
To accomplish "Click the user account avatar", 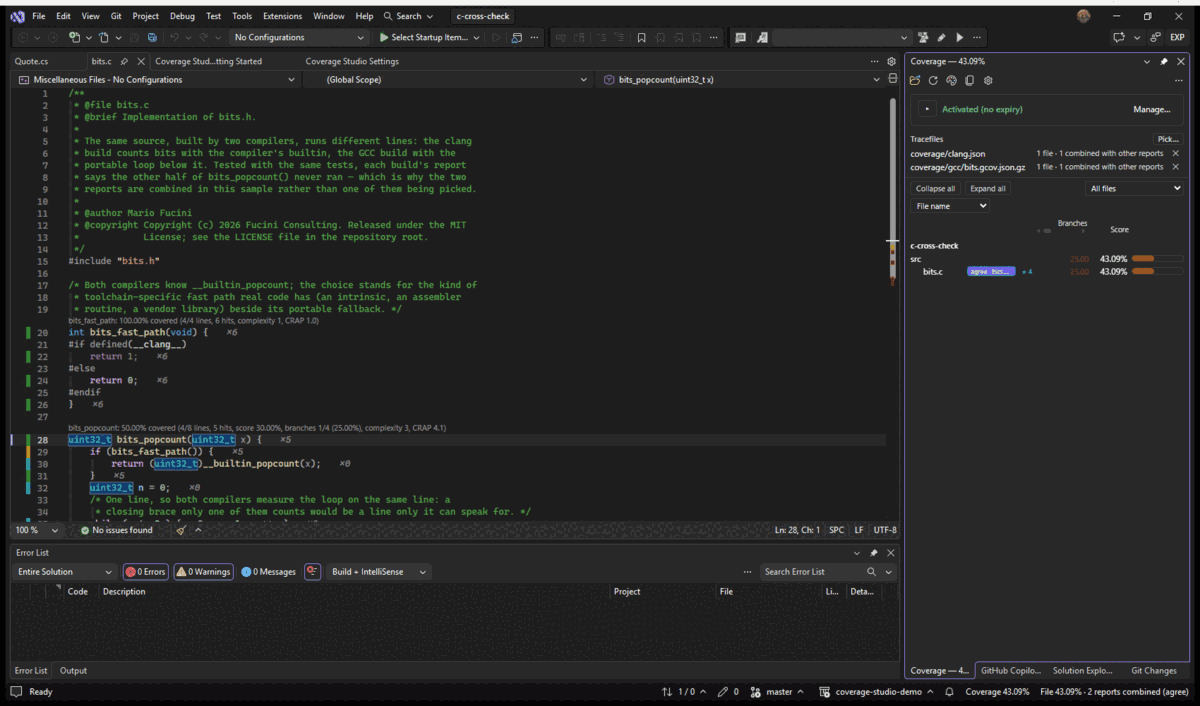I will (x=1084, y=16).
